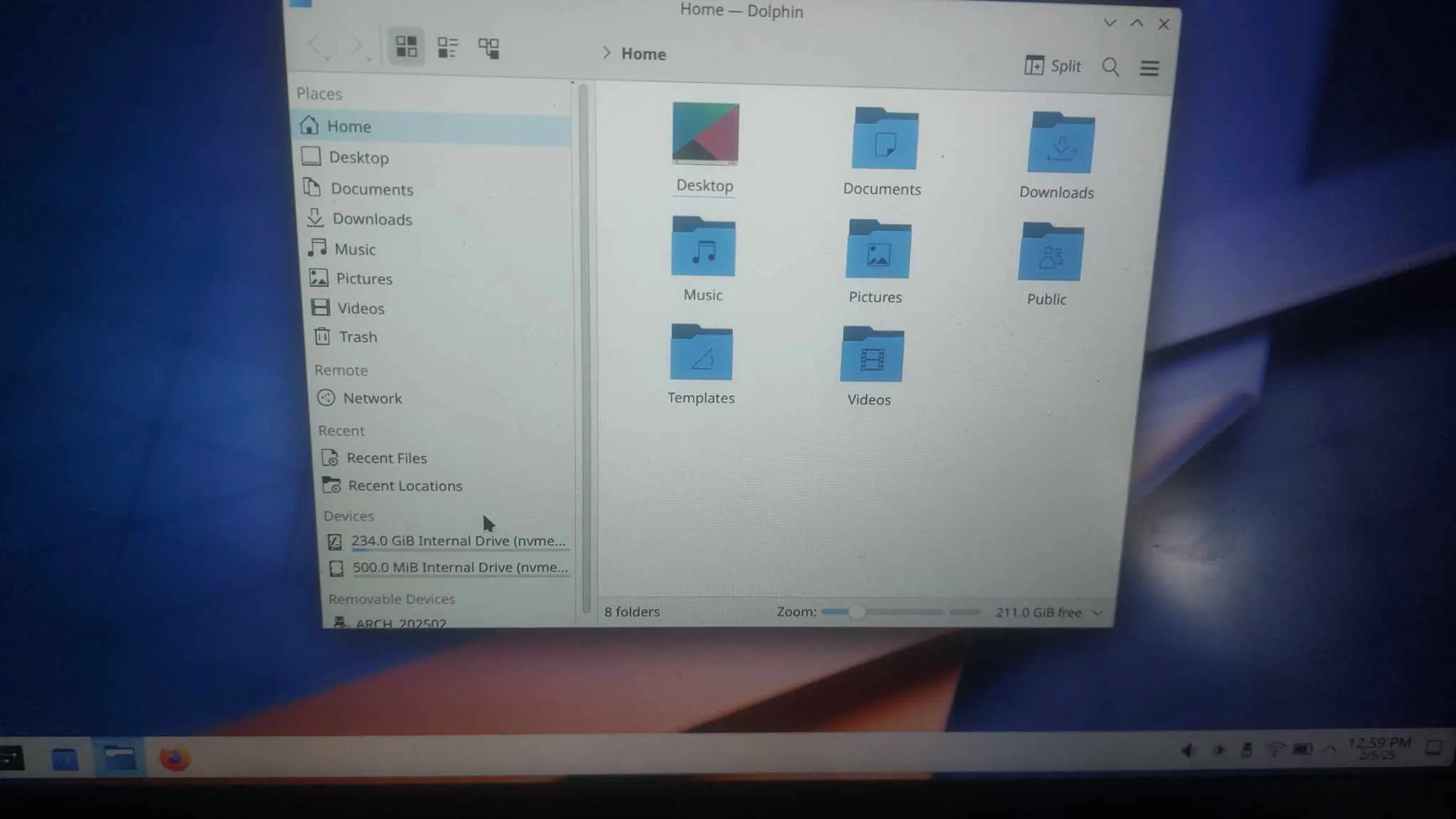Select the icons view mode

(x=406, y=45)
